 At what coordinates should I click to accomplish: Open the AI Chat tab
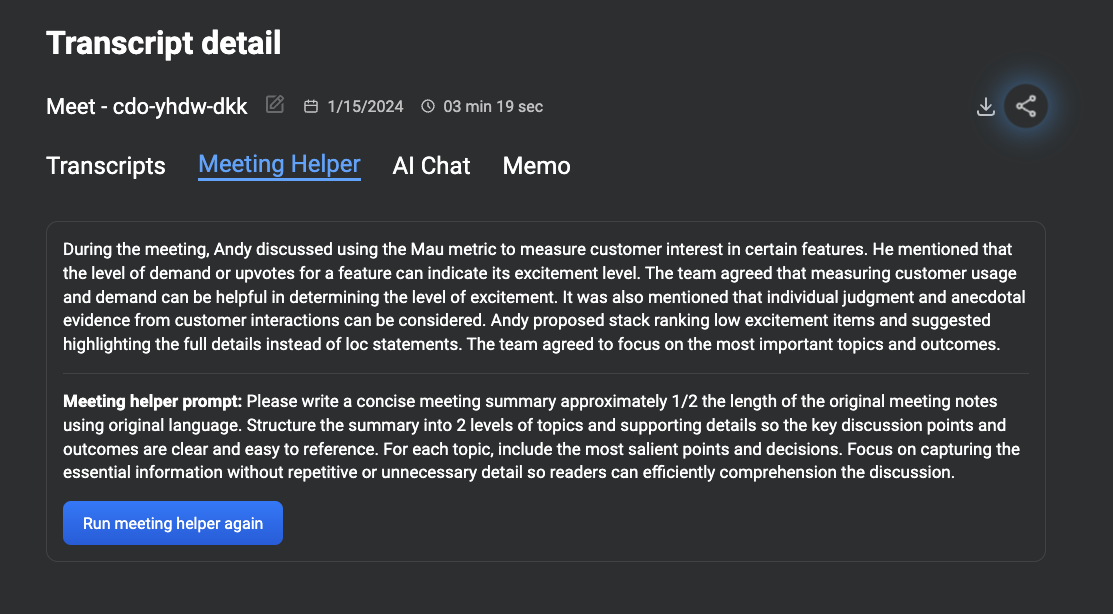(431, 166)
